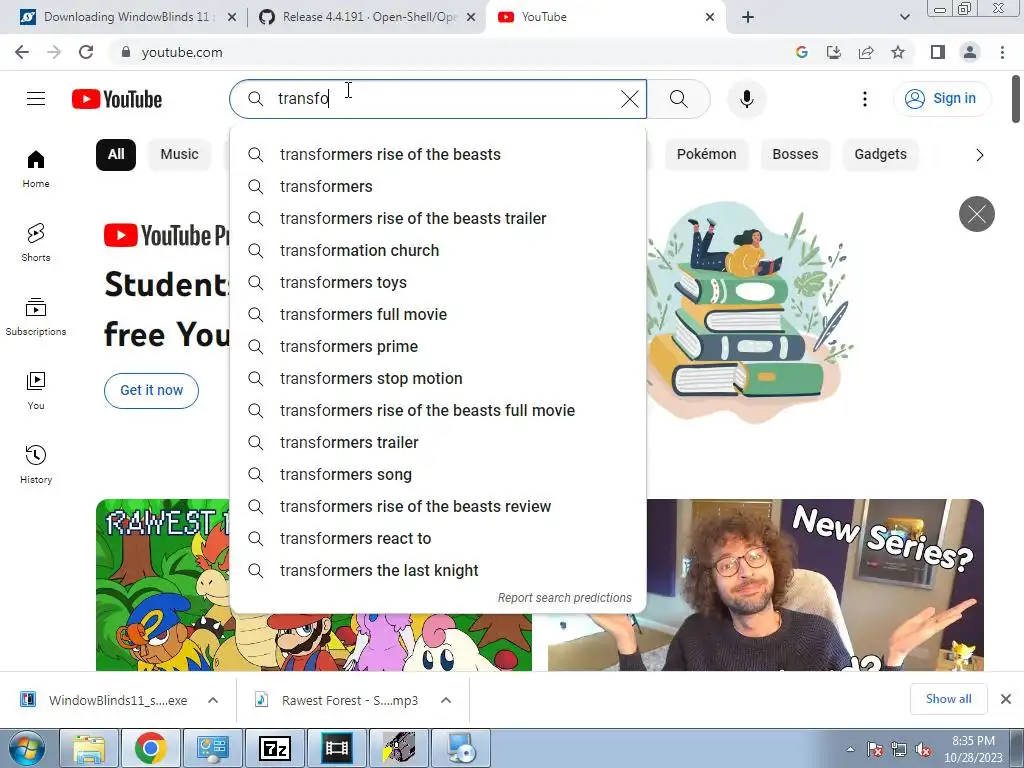Viewport: 1024px width, 768px height.
Task: Select the Music category chip
Action: (x=180, y=155)
